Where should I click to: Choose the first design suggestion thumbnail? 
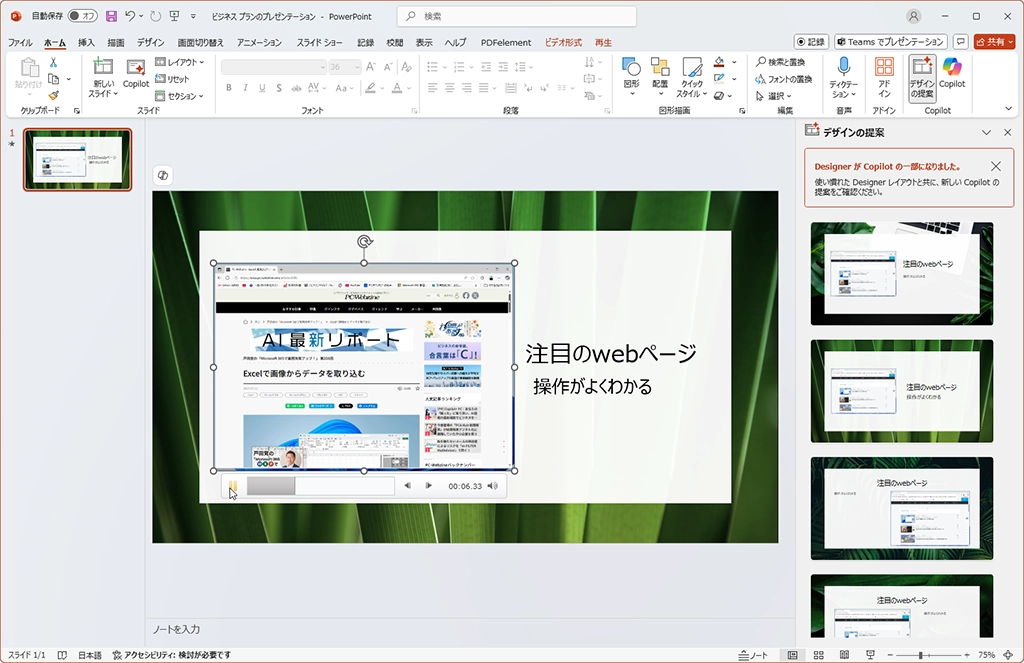(x=902, y=274)
